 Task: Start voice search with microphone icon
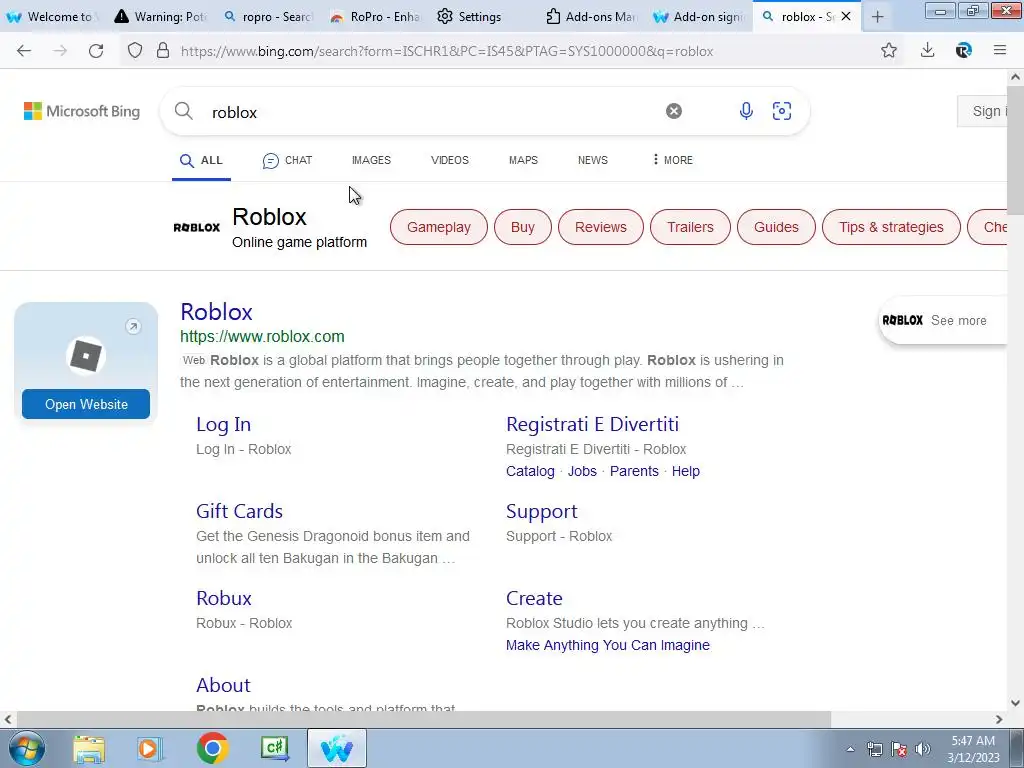pos(746,111)
